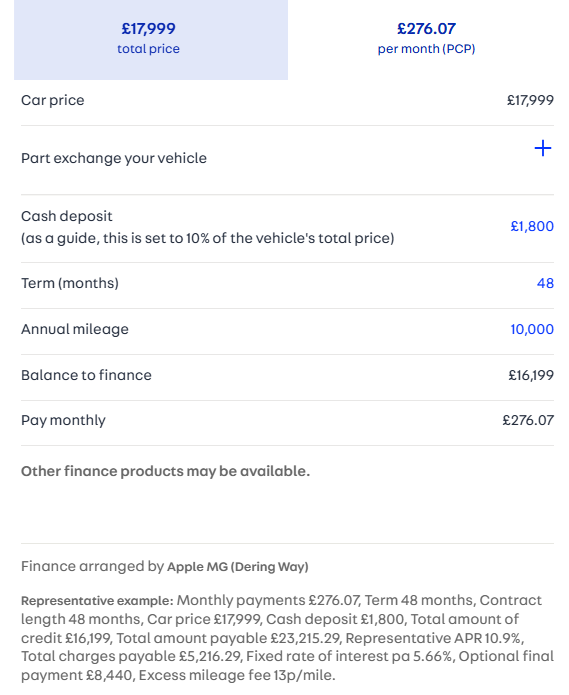This screenshot has width=569, height=695.
Task: Click Other finance products may be available text
Action: pyautogui.click(x=165, y=471)
